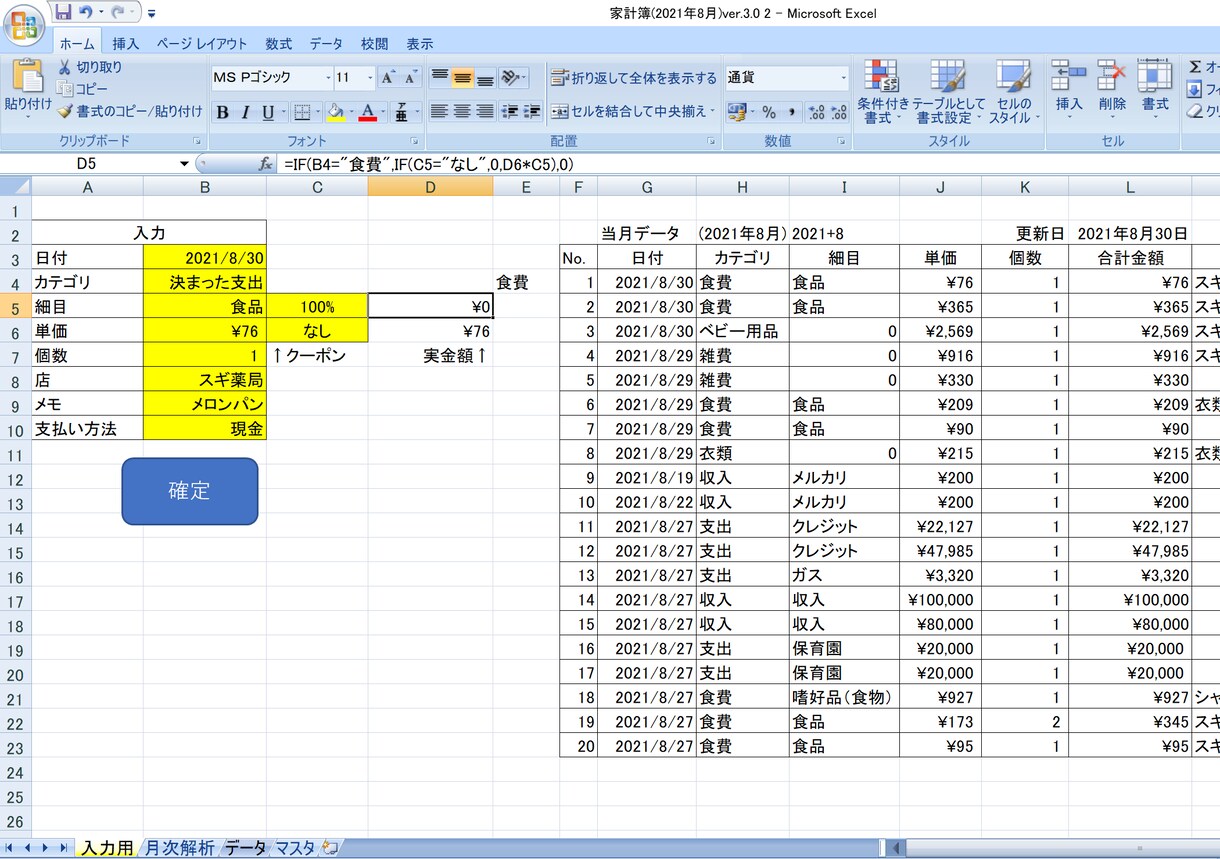
Task: Open the font size dropdown showing 11
Action: pyautogui.click(x=369, y=78)
